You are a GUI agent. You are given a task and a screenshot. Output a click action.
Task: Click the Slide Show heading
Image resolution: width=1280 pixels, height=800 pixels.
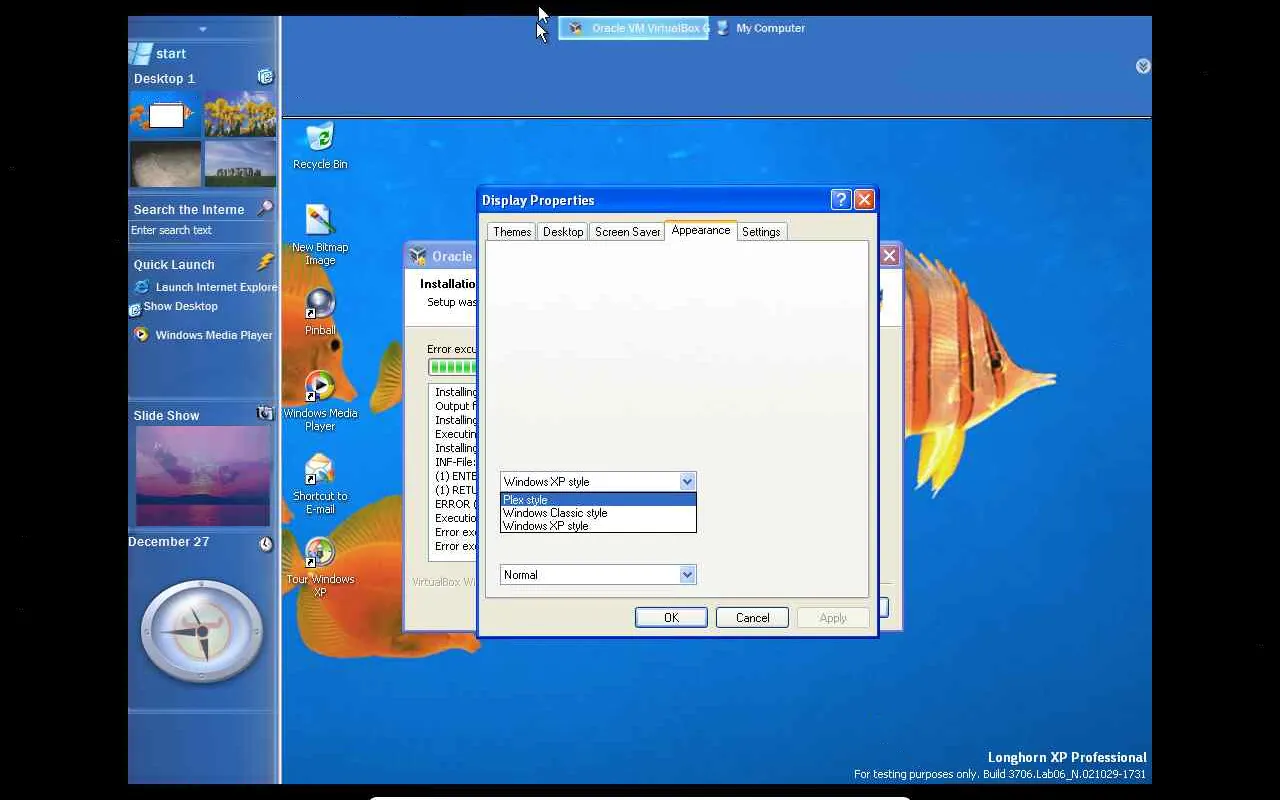pos(166,415)
